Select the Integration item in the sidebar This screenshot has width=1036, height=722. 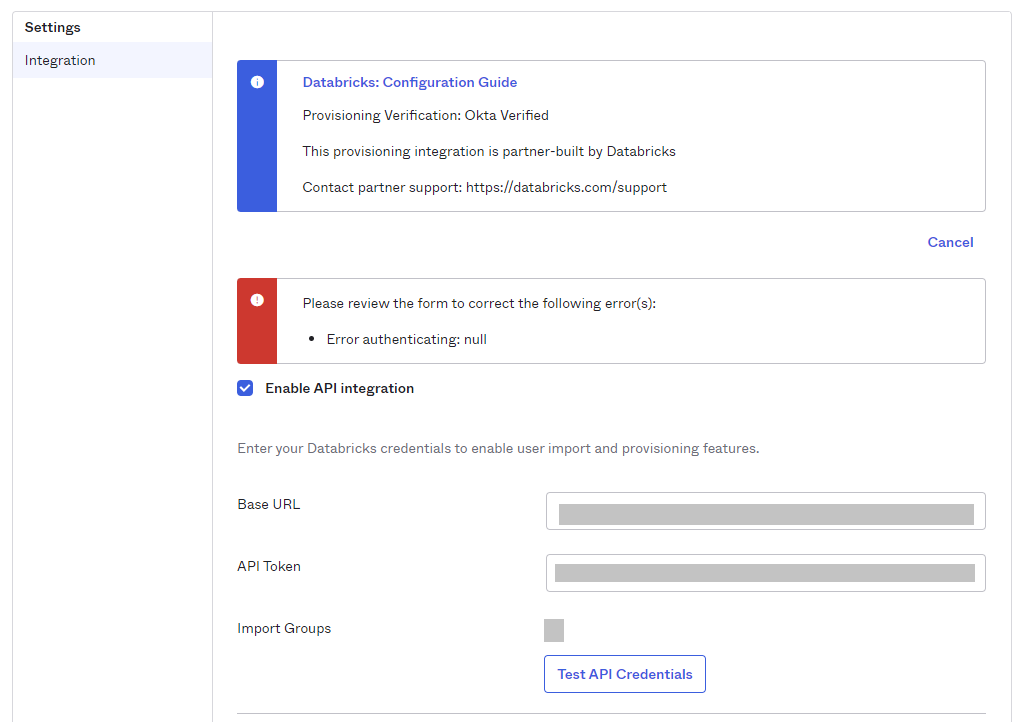(60, 60)
